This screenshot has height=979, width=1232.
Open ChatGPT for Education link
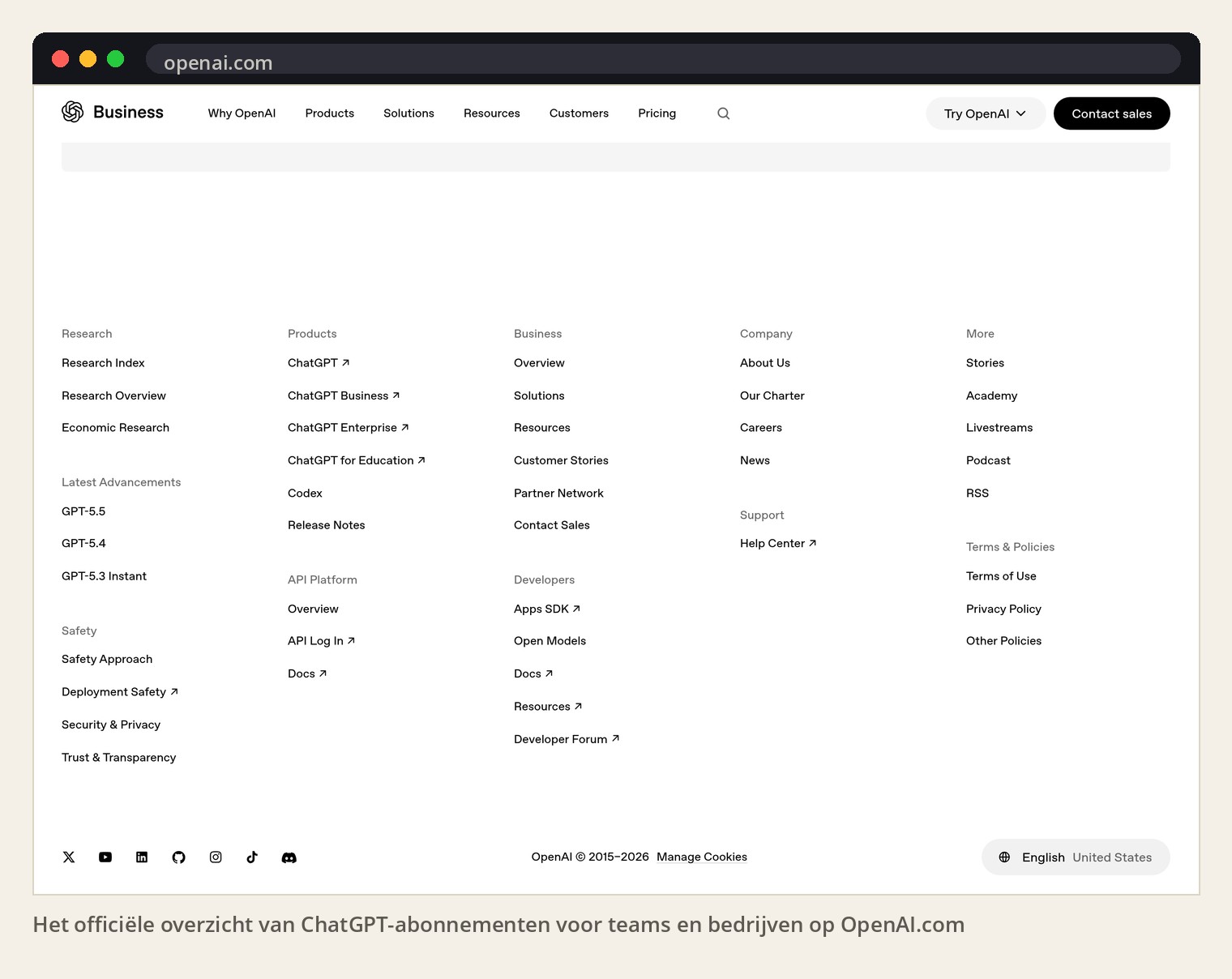coord(357,460)
